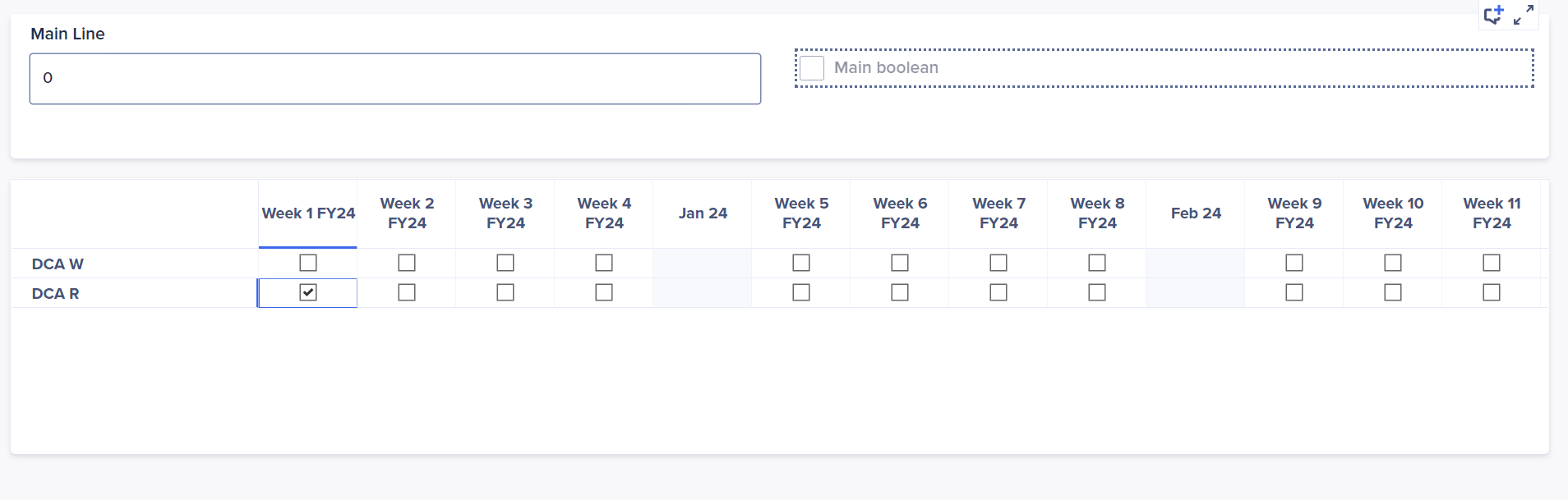
Task: Check DCA R under Week 3 FY24
Action: [505, 292]
